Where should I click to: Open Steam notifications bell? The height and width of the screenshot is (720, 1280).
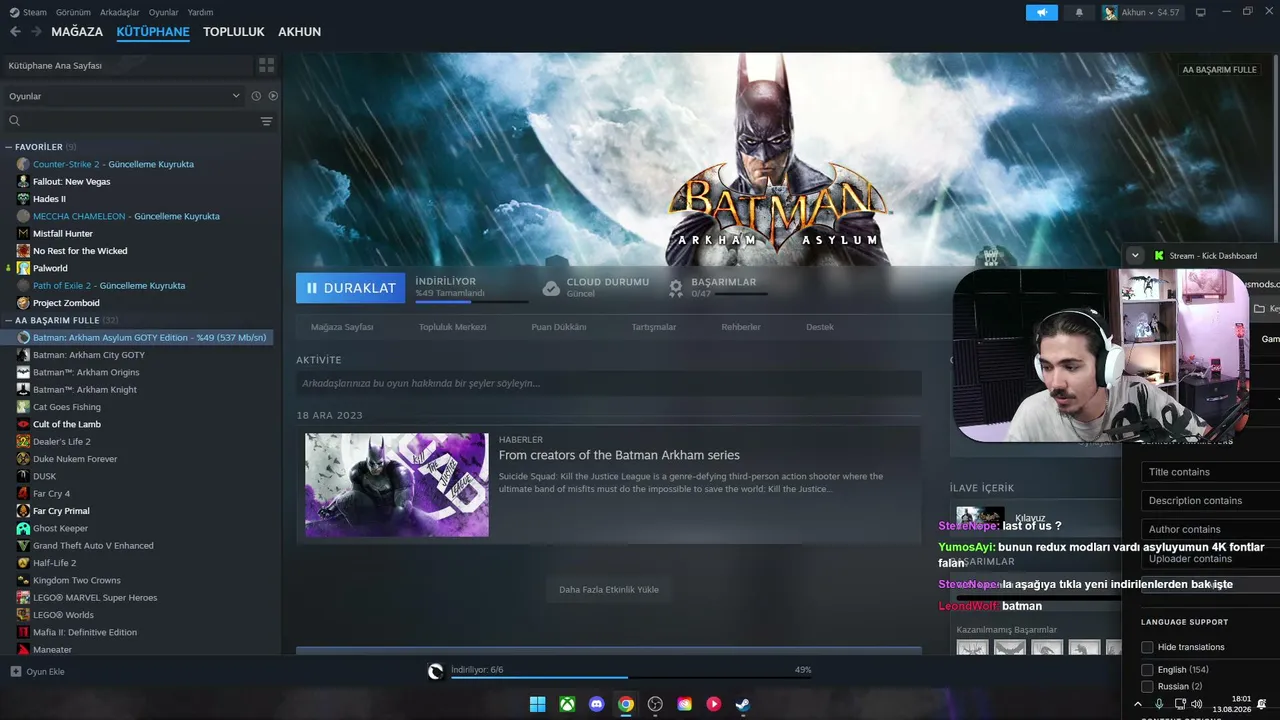click(x=1079, y=13)
